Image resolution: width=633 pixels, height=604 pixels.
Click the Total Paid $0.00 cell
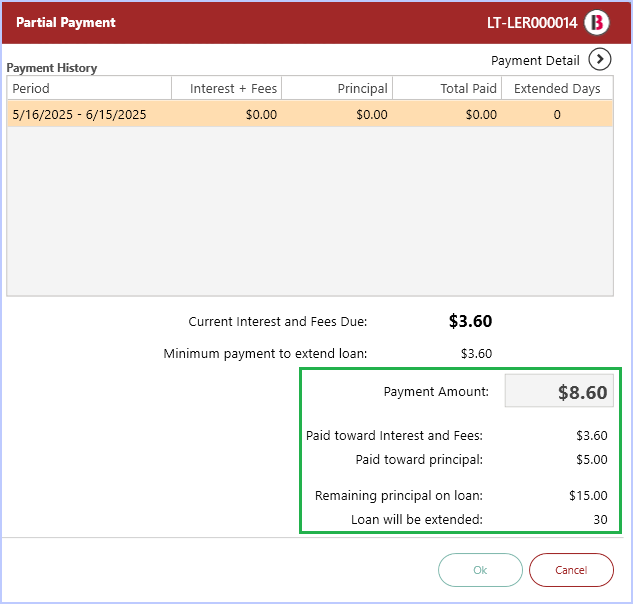481,115
